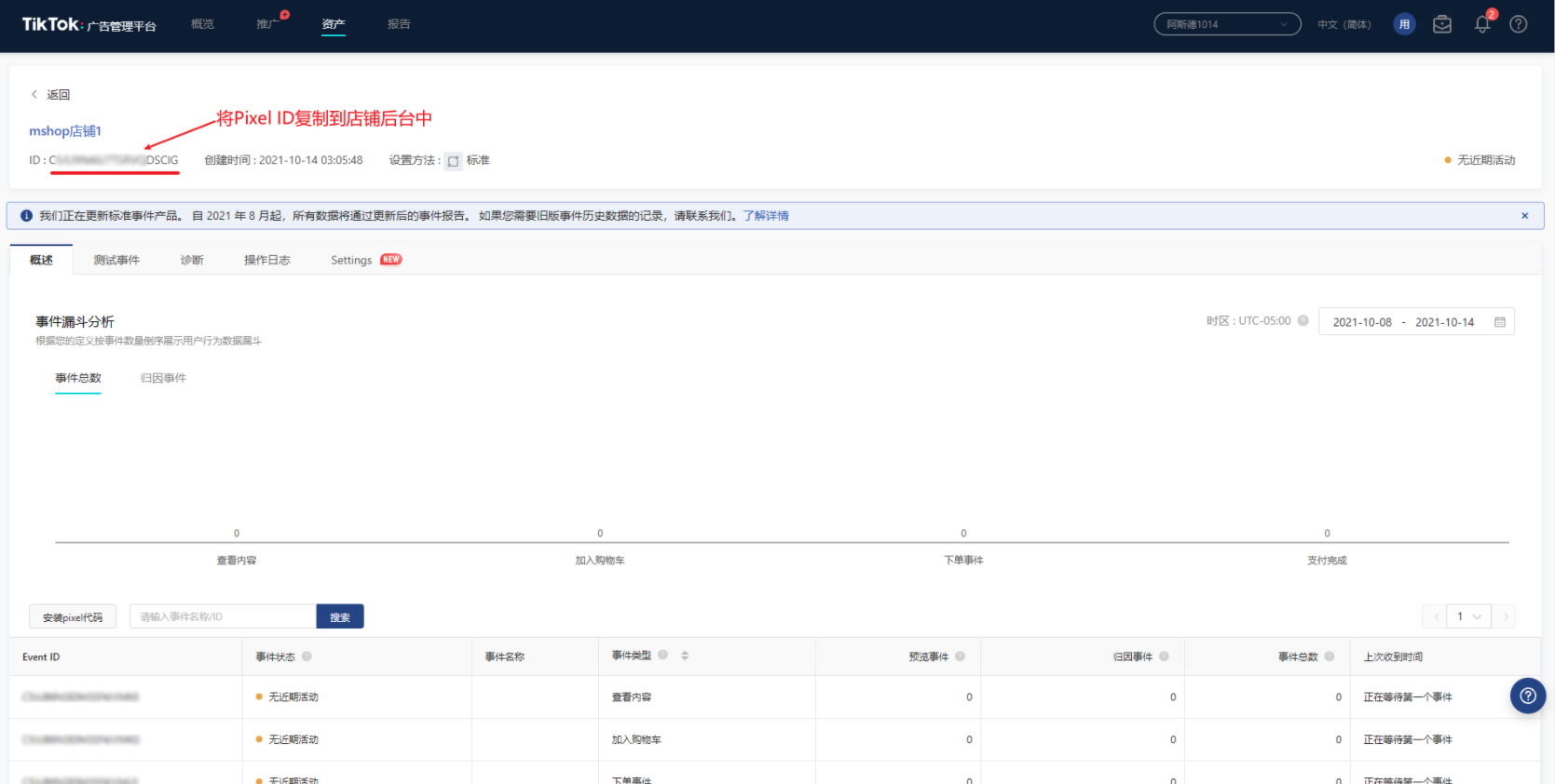Screen dimensions: 1555x784
Task: Click the floating help button at right
Action: coord(1527,696)
